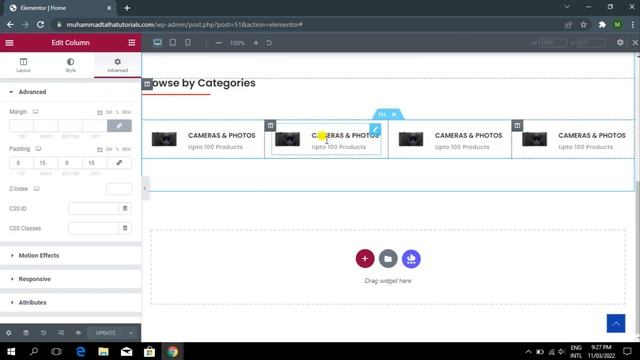This screenshot has height=360, width=640.
Task: Click third Cameras & Photos title
Action: tap(469, 136)
